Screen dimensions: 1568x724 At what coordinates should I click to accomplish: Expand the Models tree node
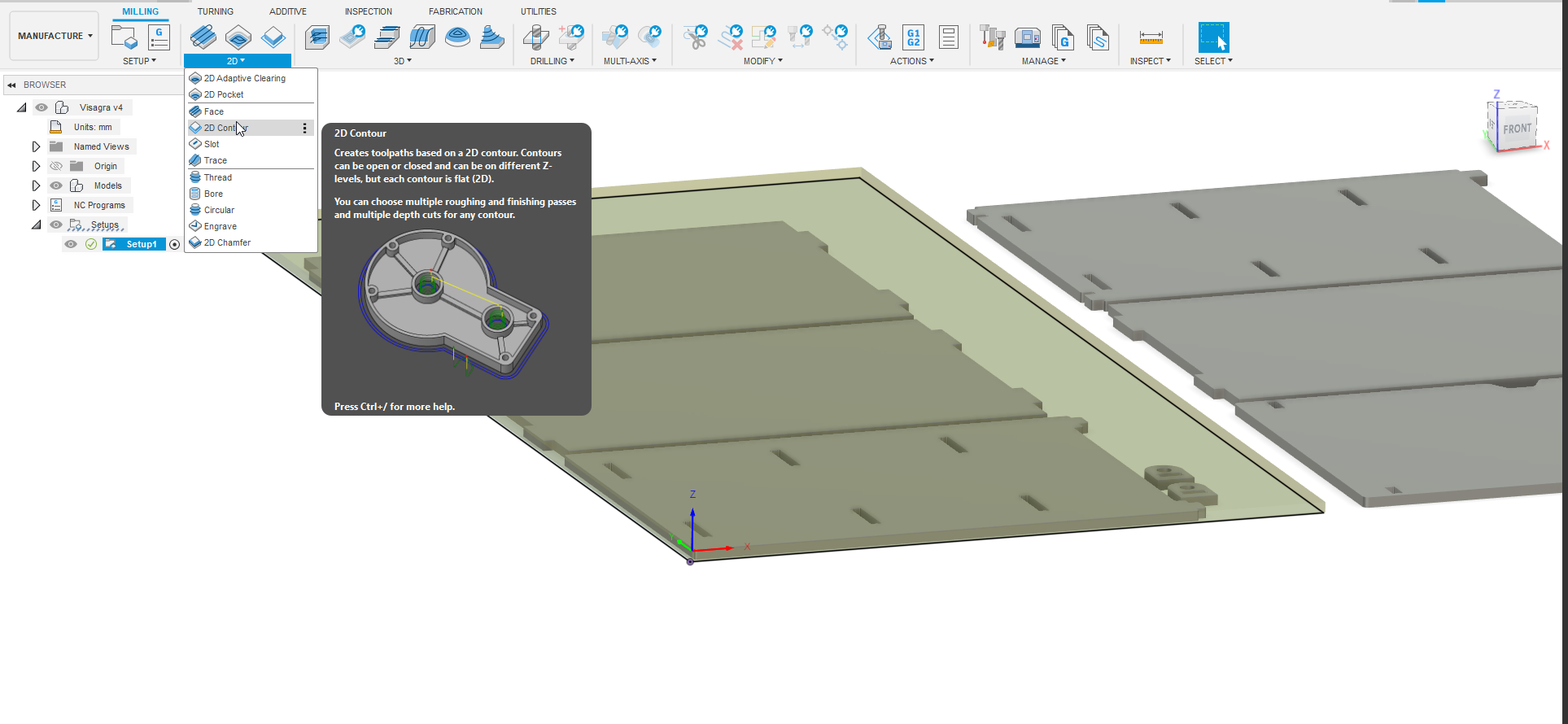coord(36,185)
